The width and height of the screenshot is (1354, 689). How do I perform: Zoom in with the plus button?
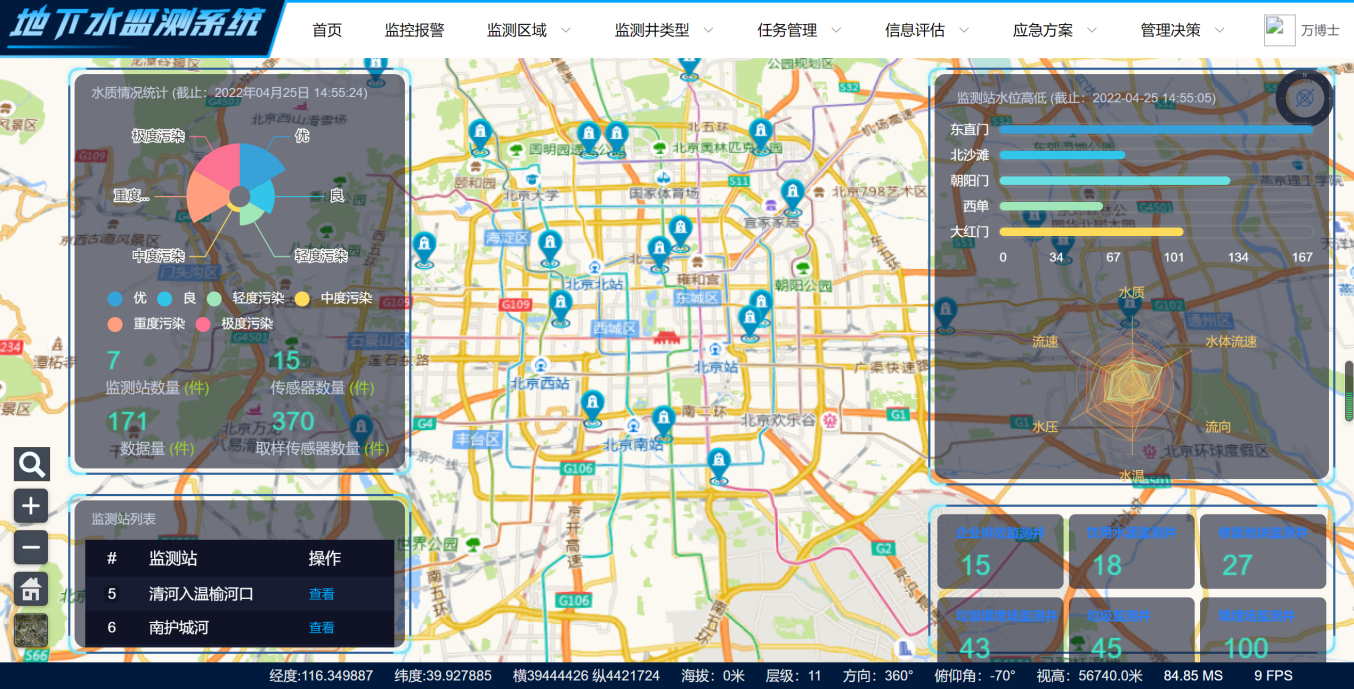[32, 506]
